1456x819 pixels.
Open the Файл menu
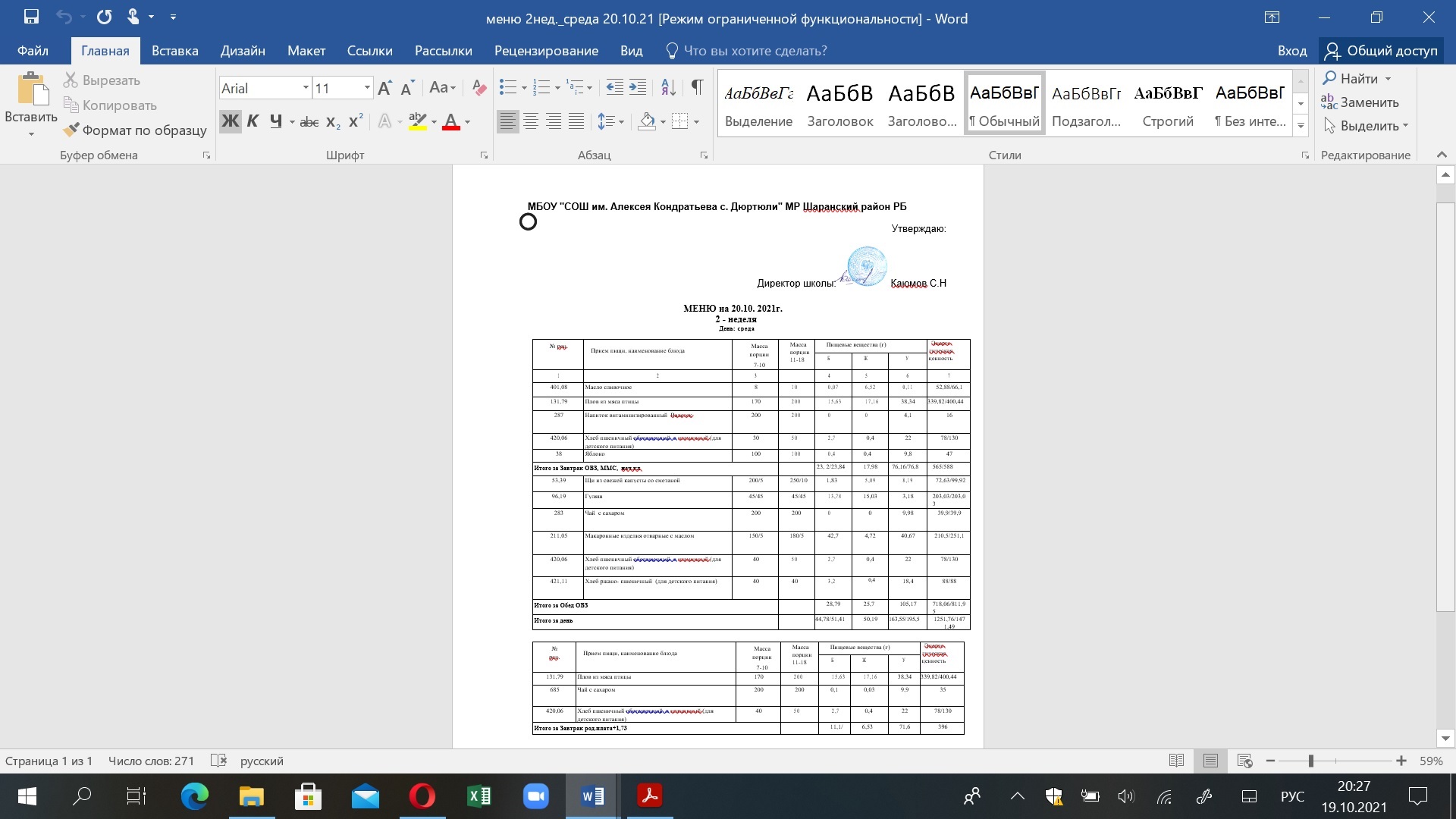33,51
